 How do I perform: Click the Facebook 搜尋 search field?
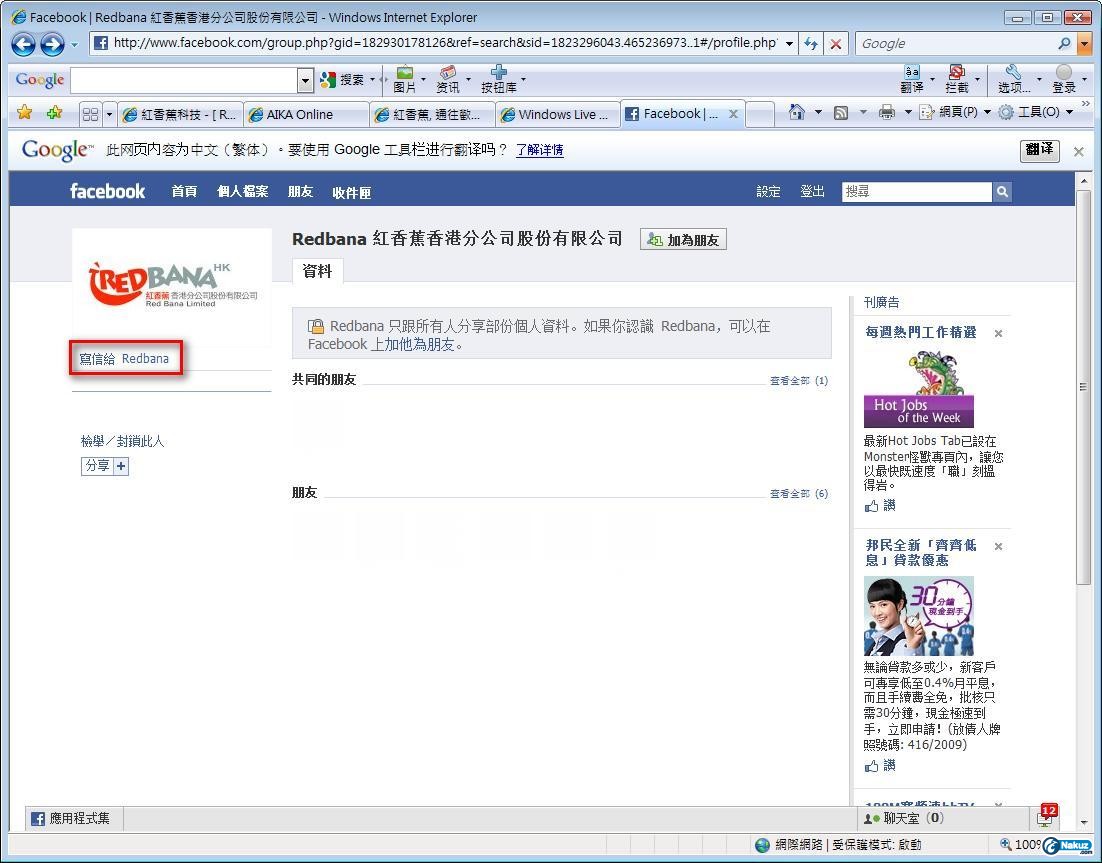(x=917, y=192)
